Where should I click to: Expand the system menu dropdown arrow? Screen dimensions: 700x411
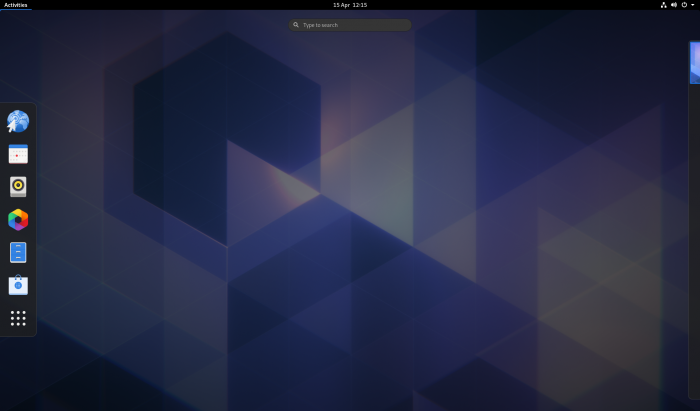click(x=693, y=5)
